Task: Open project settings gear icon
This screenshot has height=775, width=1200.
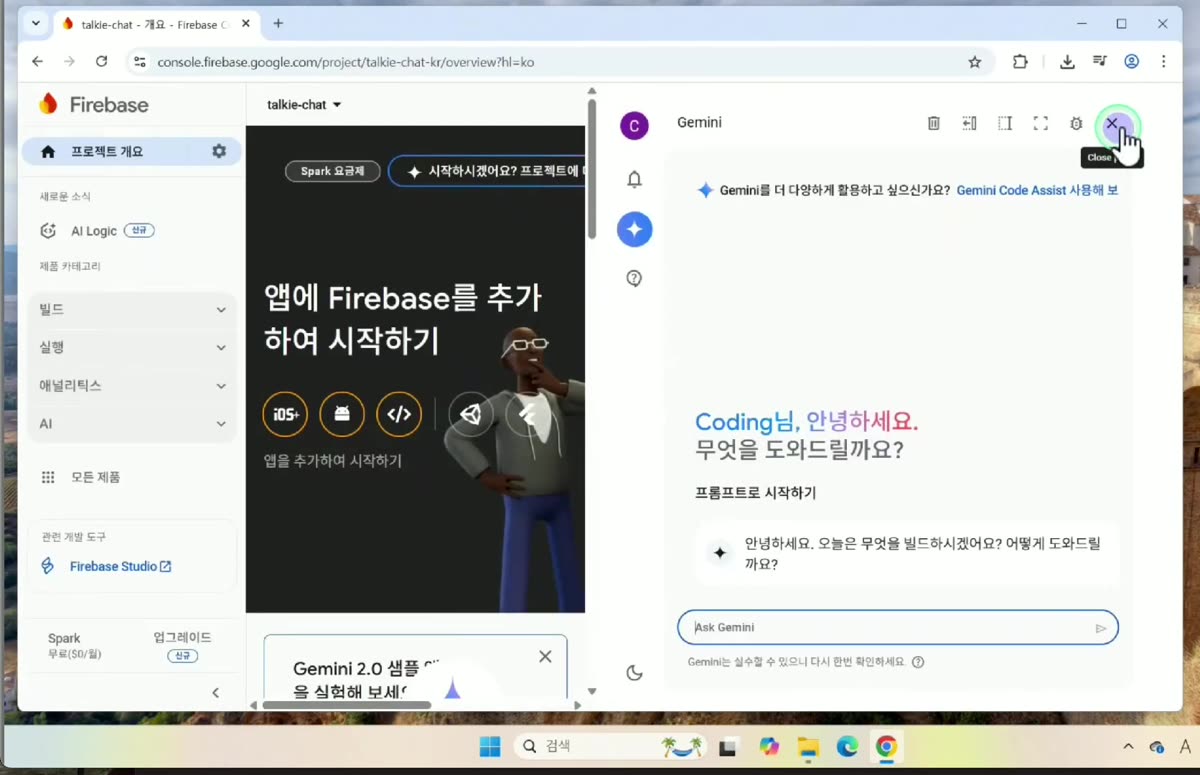Action: (x=219, y=151)
